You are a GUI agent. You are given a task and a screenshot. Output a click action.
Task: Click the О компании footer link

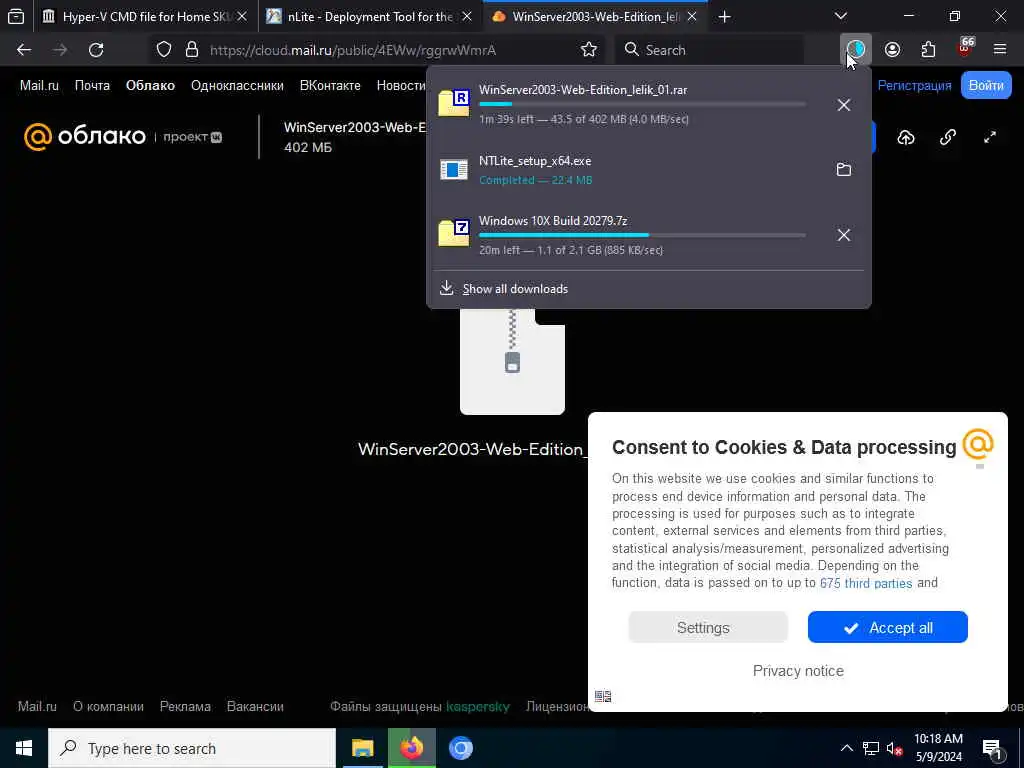click(x=108, y=707)
